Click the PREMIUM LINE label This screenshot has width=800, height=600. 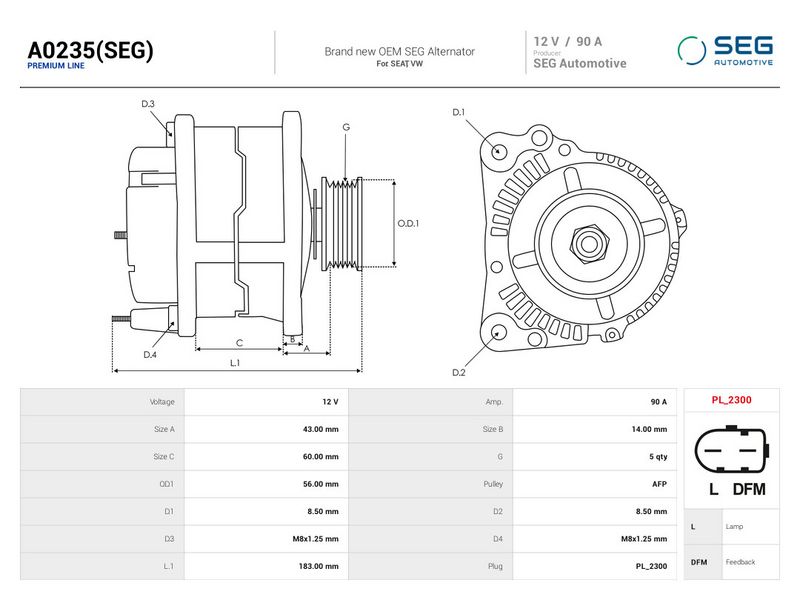coord(56,66)
